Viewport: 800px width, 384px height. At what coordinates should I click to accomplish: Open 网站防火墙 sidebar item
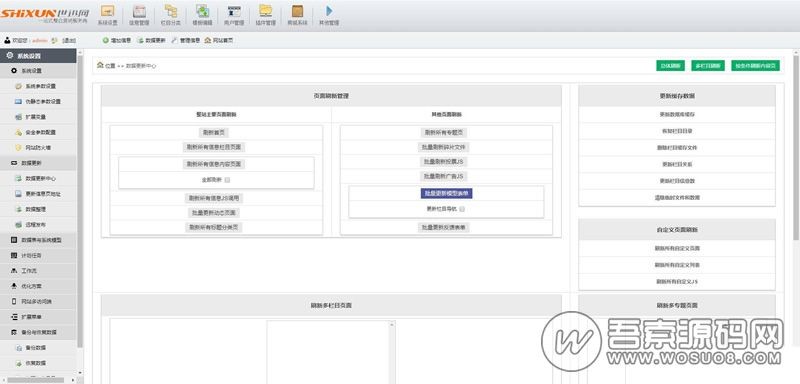tap(38, 147)
